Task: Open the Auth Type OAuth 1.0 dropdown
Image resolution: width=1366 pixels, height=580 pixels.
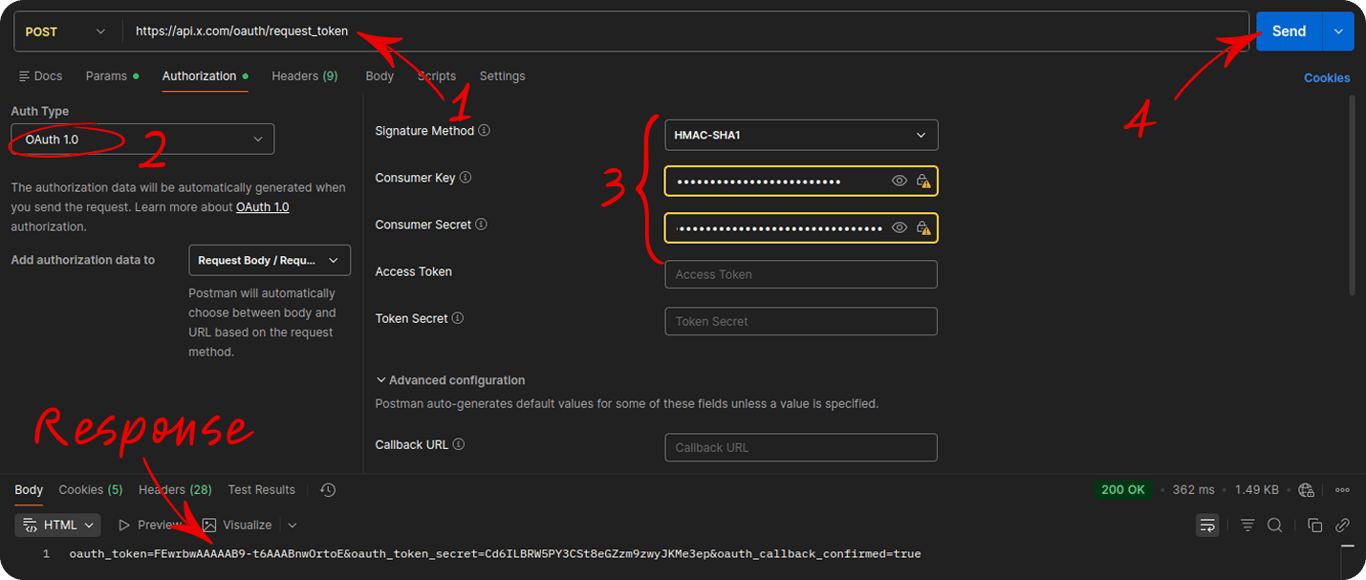Action: point(142,139)
